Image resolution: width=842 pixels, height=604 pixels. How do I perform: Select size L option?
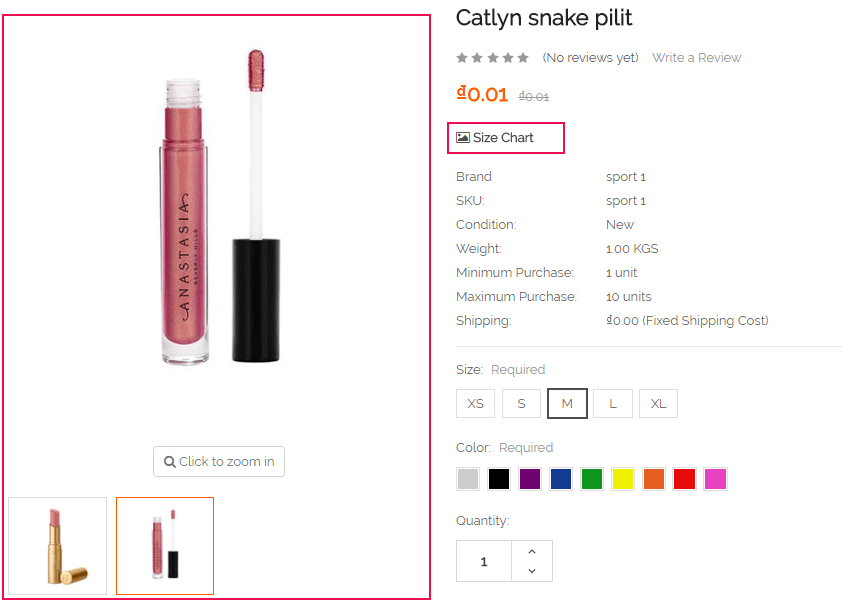pos(613,404)
